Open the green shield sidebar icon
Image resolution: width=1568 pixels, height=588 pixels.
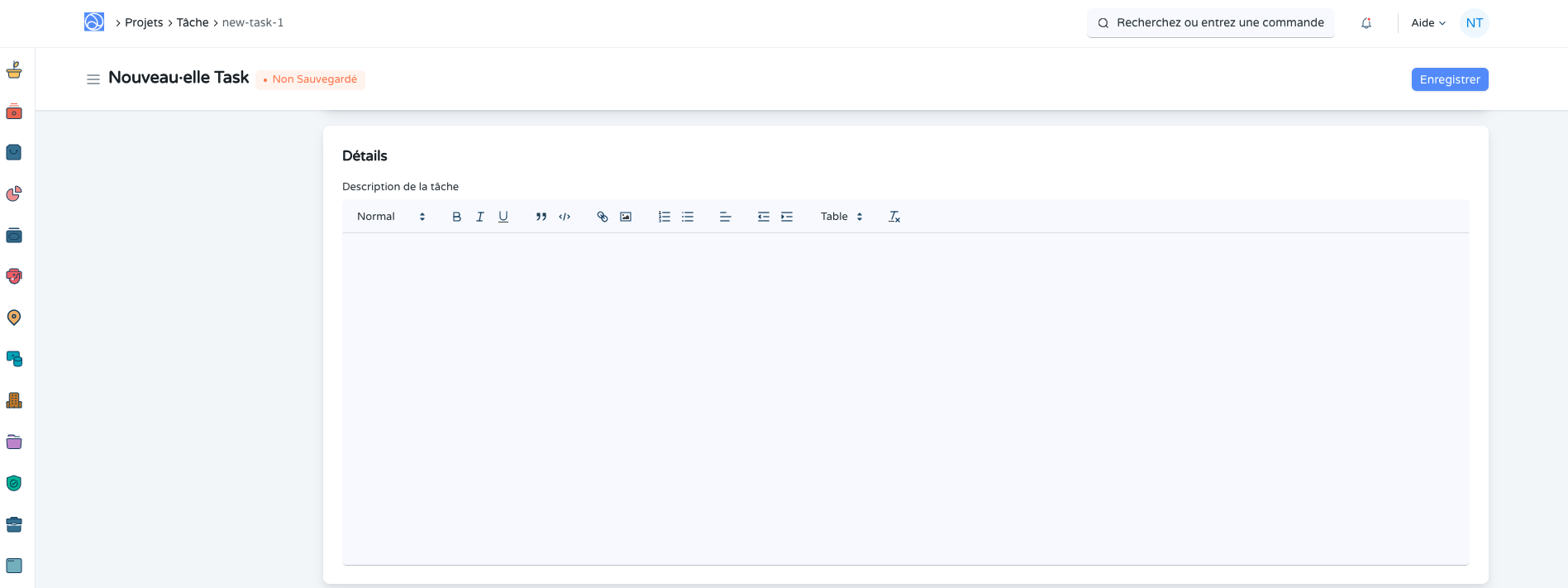click(x=14, y=483)
